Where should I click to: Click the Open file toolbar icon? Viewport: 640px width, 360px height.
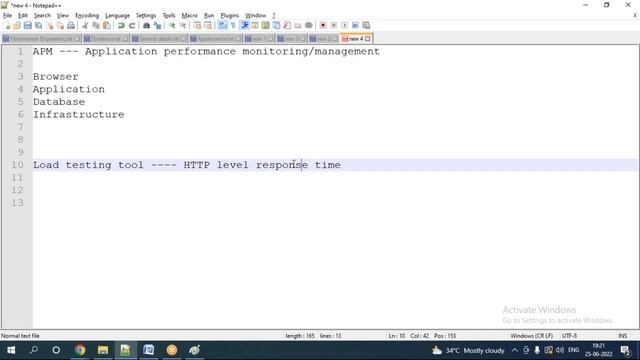17,25
